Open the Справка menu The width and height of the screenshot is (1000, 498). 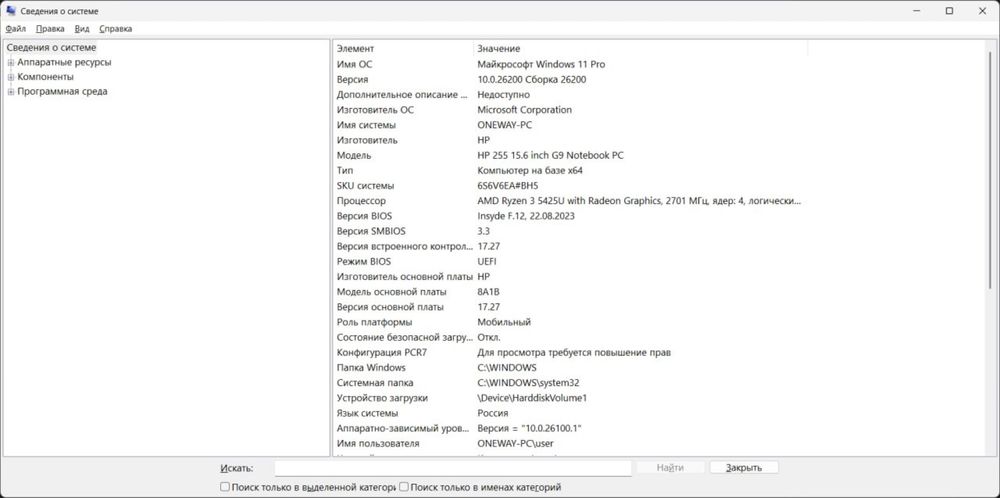tap(115, 29)
